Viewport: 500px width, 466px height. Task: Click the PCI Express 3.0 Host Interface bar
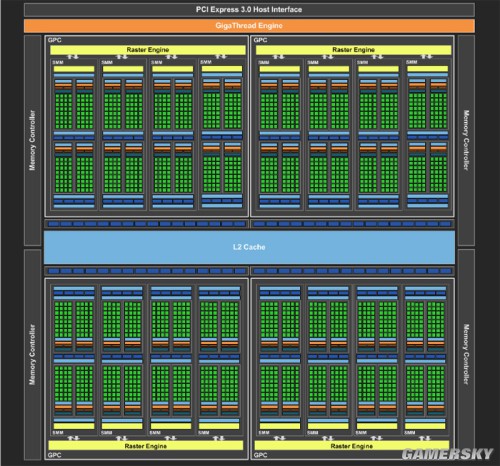pos(249,10)
